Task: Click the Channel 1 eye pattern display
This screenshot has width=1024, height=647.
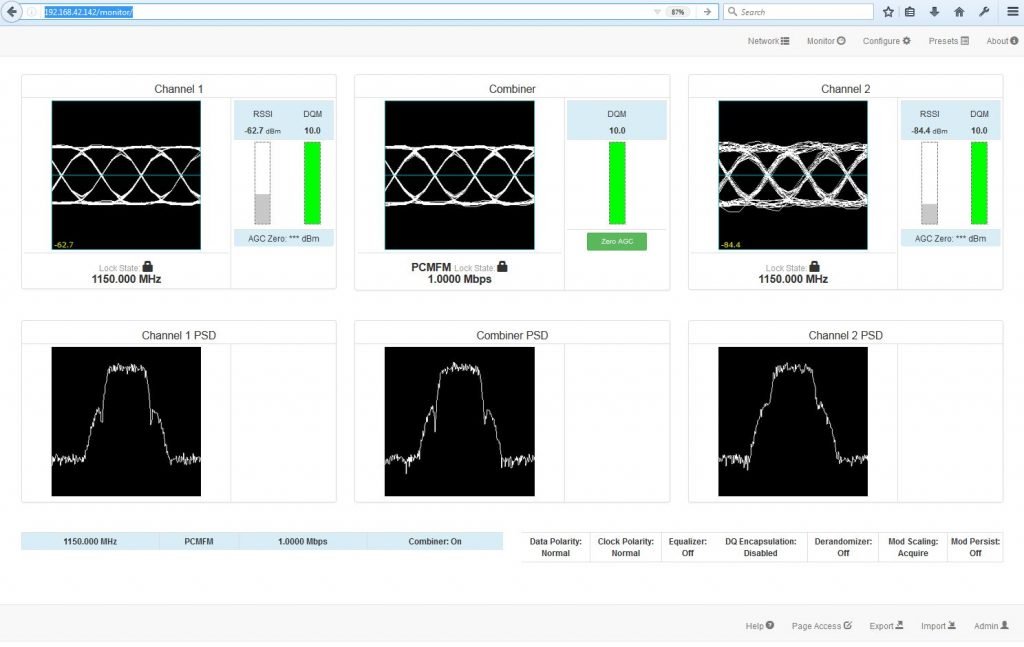Action: [x=126, y=175]
